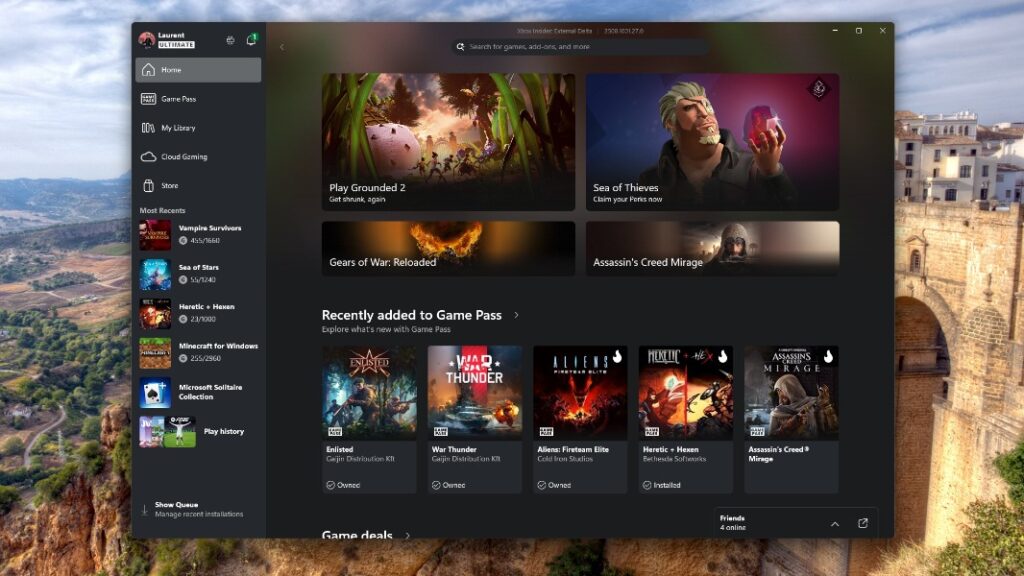1024x576 pixels.
Task: Click the notifications bell icon
Action: coord(253,37)
